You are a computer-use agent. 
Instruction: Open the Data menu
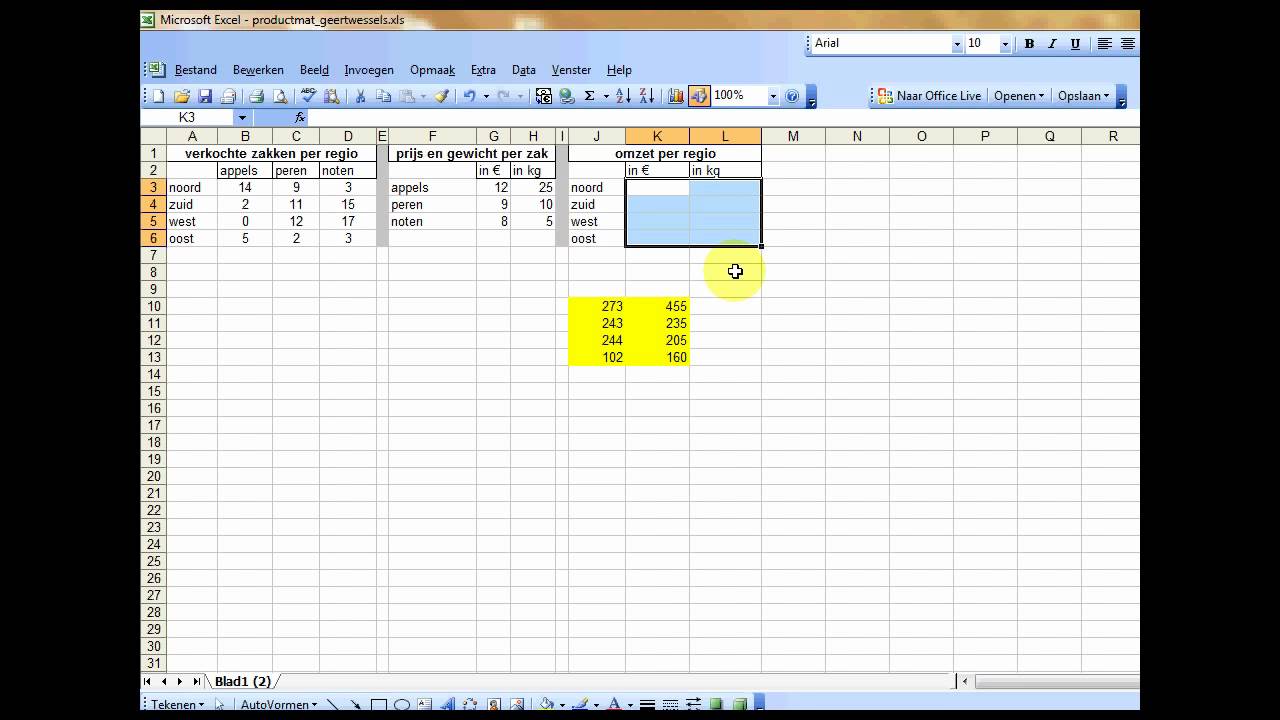524,70
